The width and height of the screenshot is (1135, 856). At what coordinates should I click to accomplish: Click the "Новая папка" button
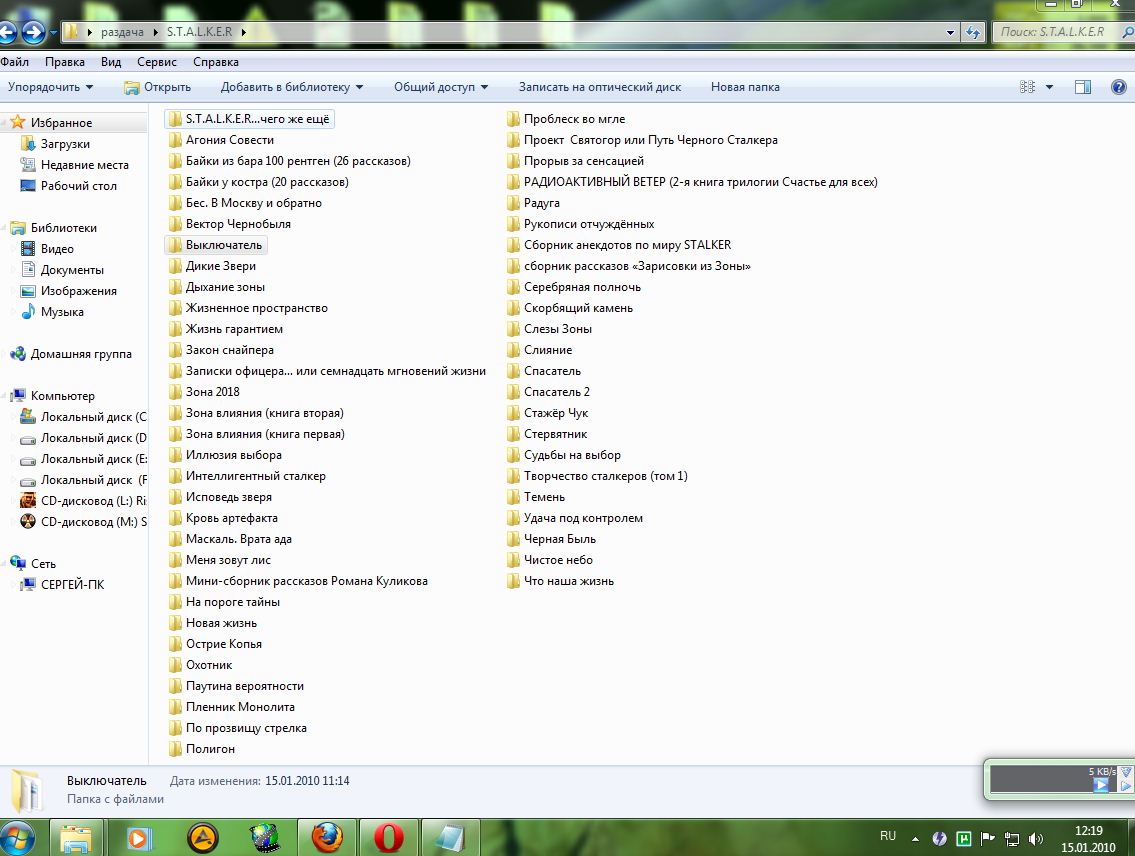pyautogui.click(x=745, y=87)
